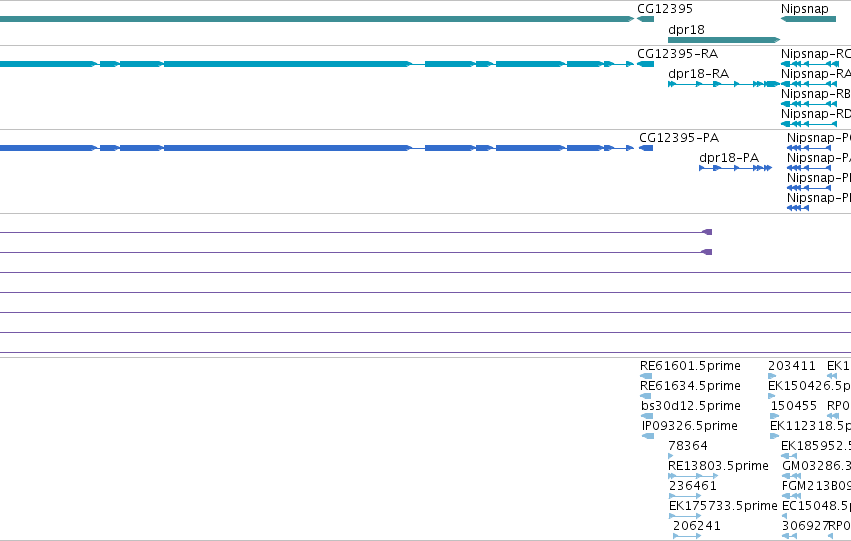Select the CG12395-RA transcript glyph
Screen dimensions: 851x541
click(645, 64)
